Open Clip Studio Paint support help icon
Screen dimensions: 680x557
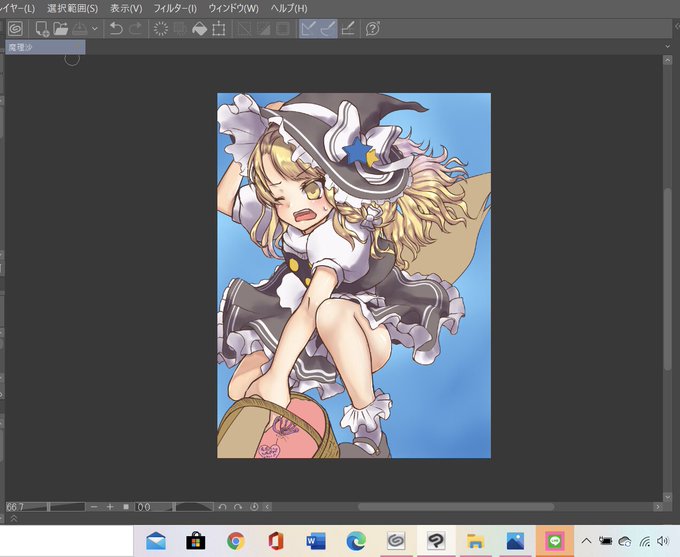(x=373, y=29)
